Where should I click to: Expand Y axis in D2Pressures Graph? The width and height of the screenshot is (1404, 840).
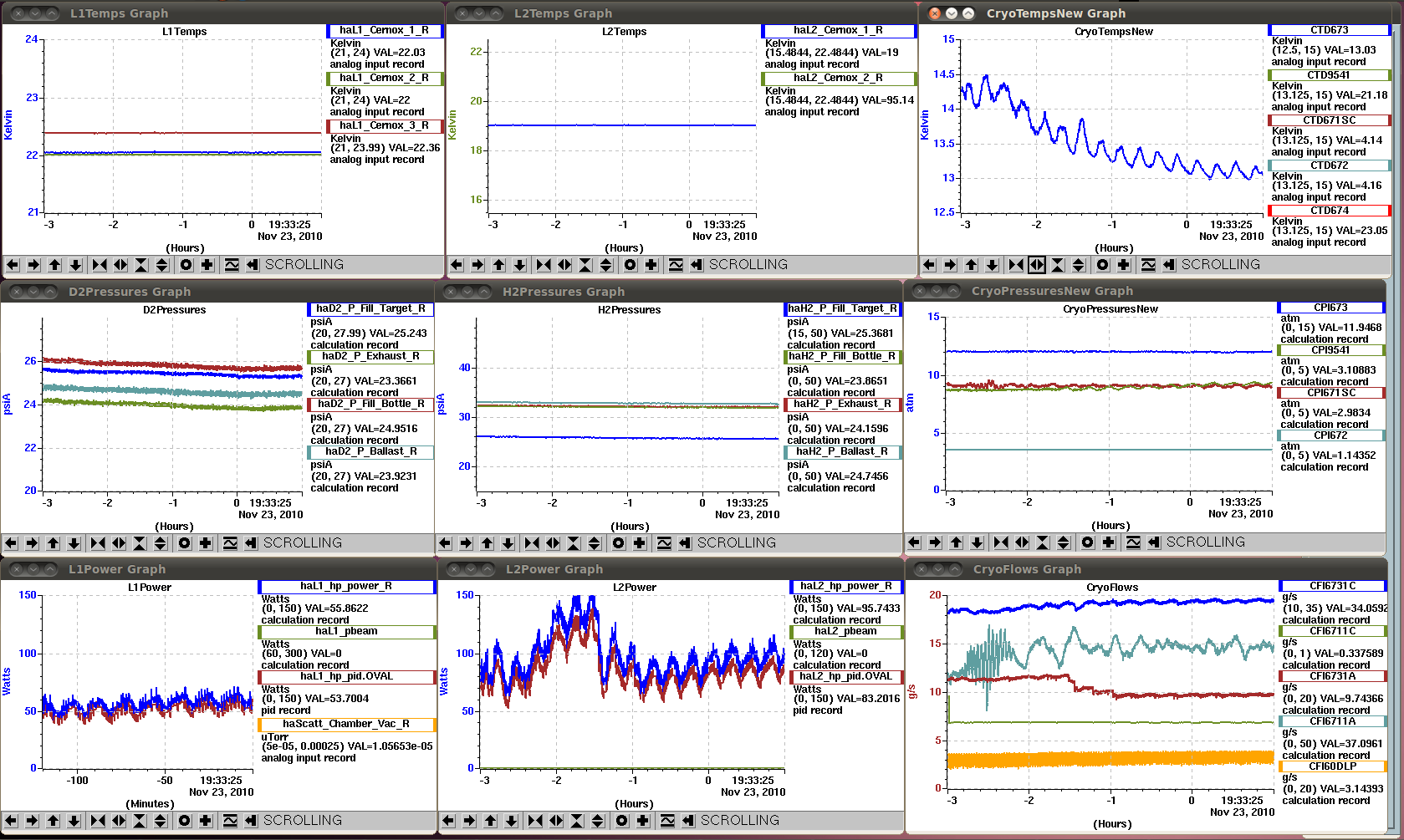point(161,543)
